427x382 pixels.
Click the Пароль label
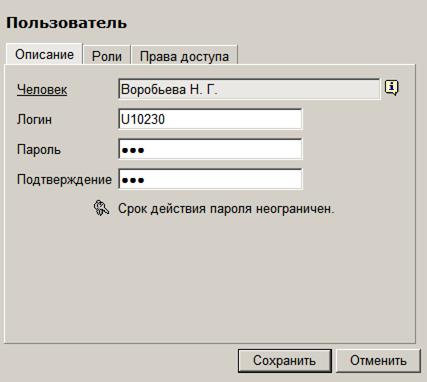(39, 150)
